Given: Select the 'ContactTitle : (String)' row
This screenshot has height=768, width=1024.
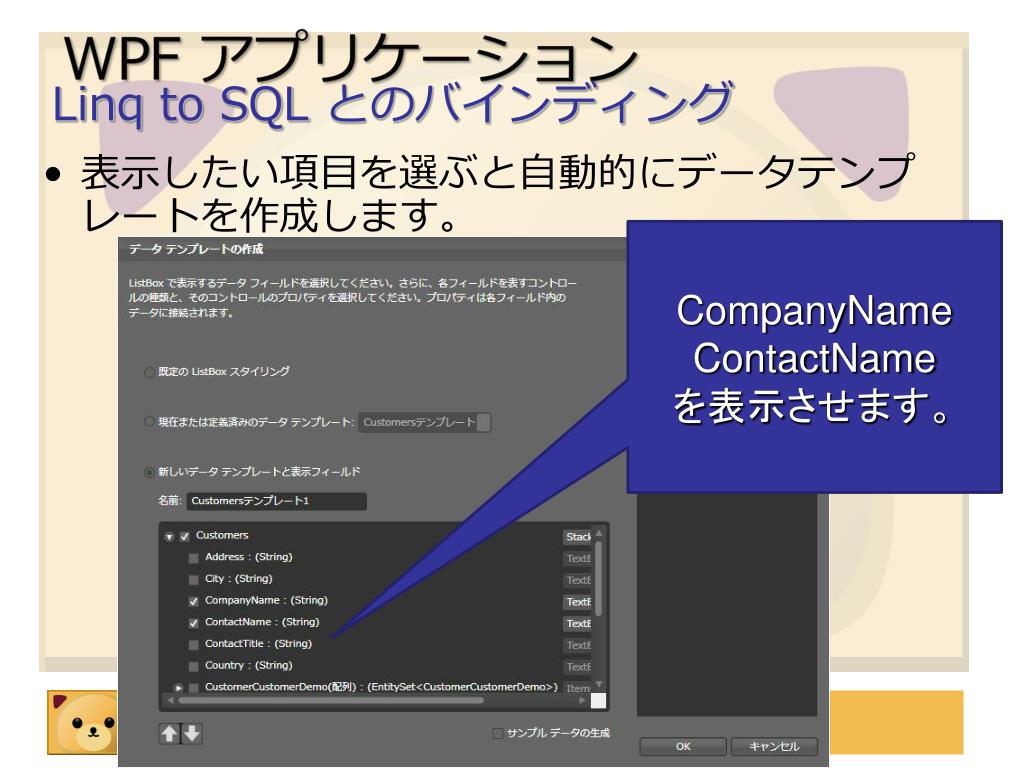Looking at the screenshot, I should click(259, 643).
